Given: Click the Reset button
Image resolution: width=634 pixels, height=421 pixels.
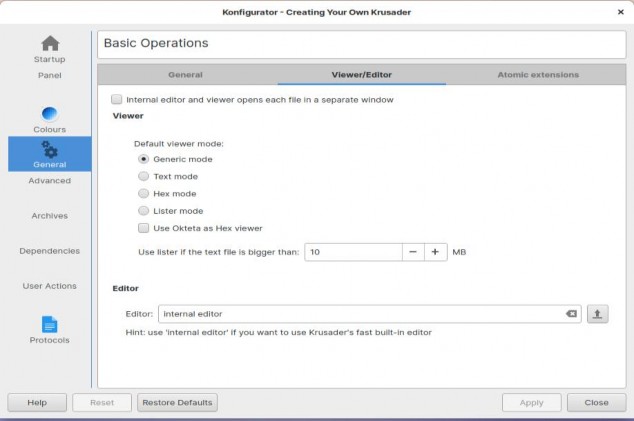Looking at the screenshot, I should 102,402.
